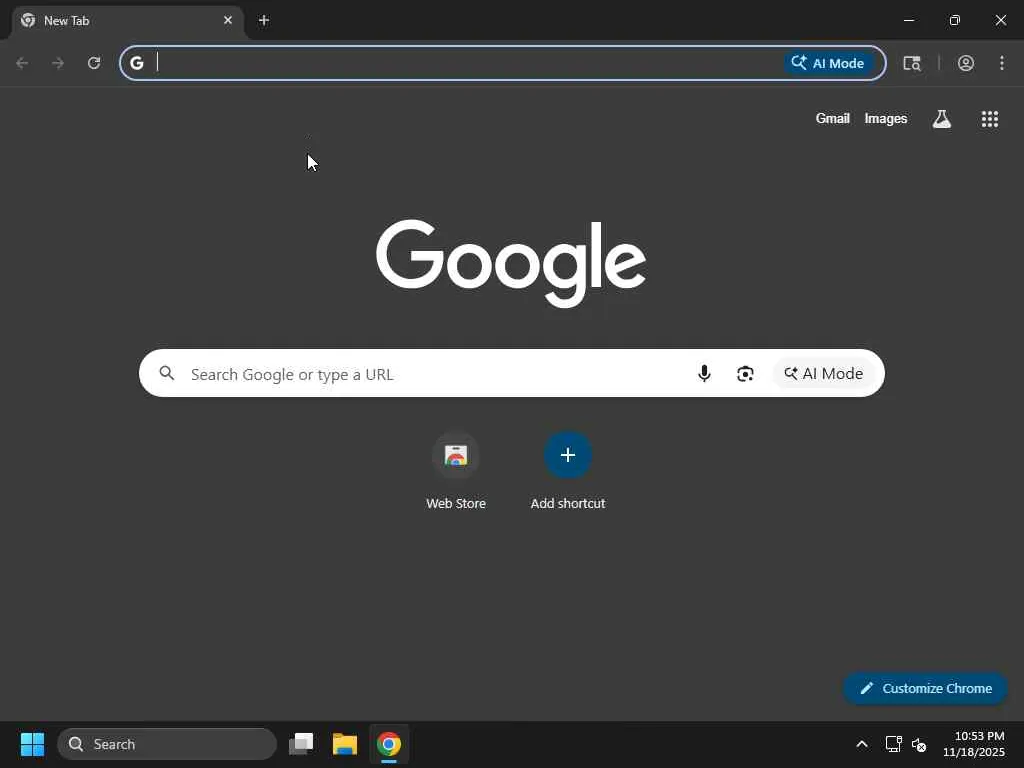Open File Explorer from the taskbar
The image size is (1024, 768).
345,744
